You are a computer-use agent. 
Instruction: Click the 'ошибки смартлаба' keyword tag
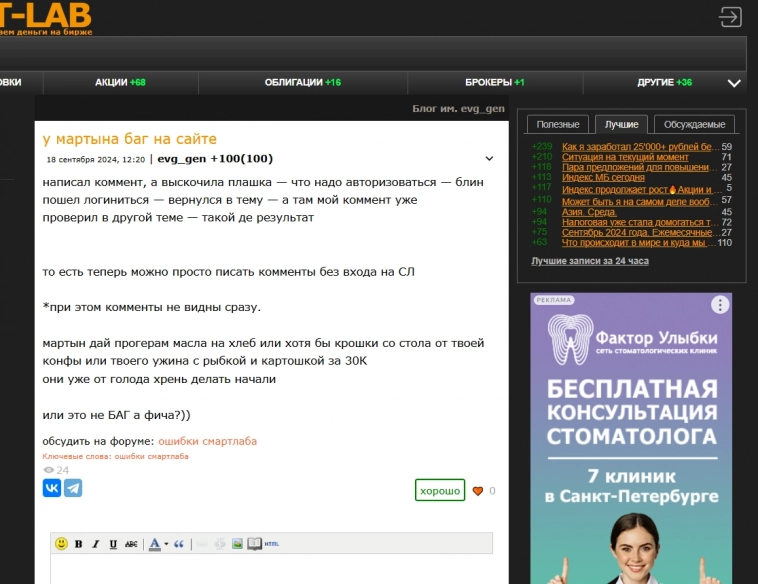pyautogui.click(x=151, y=456)
